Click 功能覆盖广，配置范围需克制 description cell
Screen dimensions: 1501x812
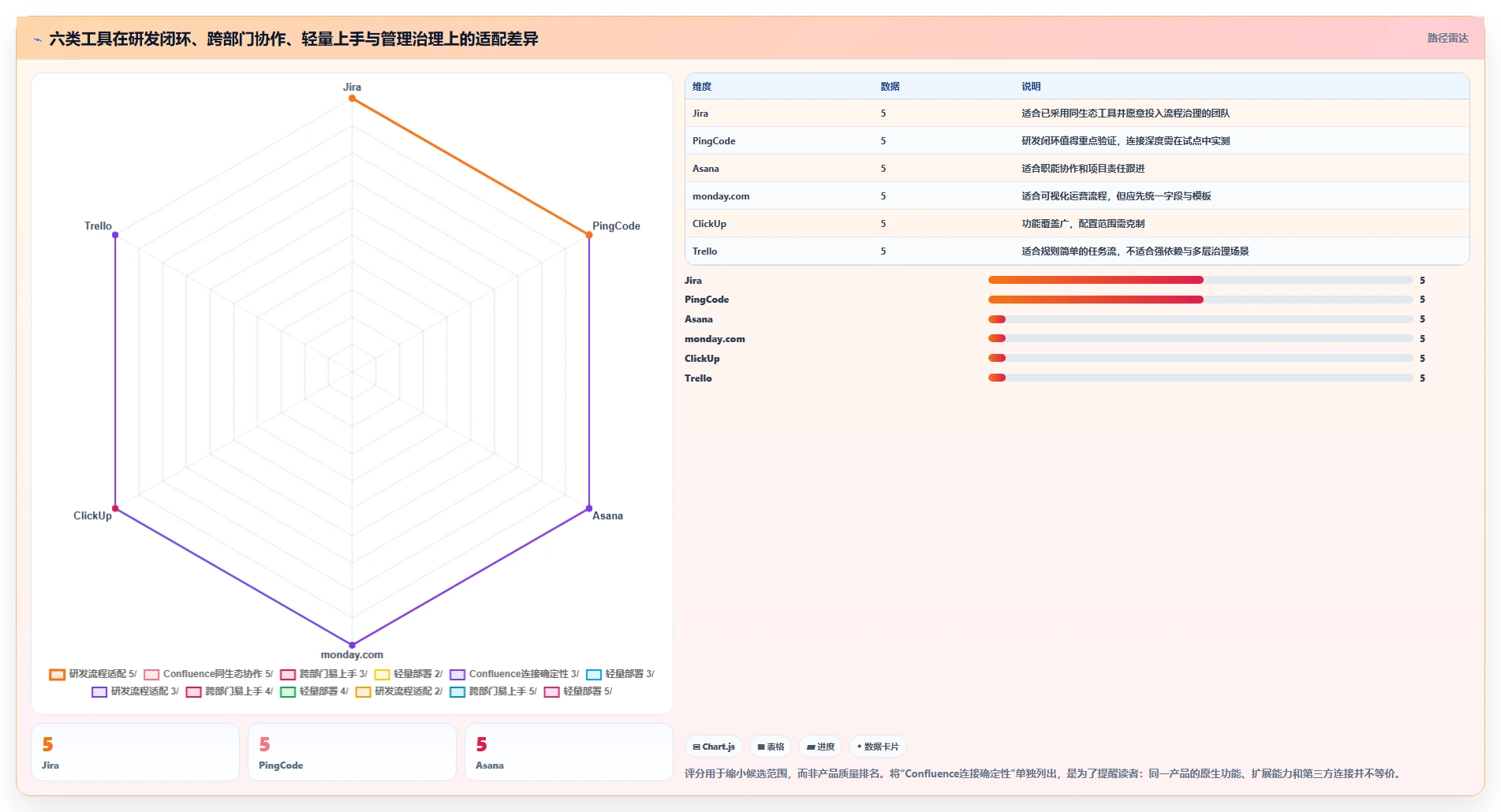coord(1083,224)
